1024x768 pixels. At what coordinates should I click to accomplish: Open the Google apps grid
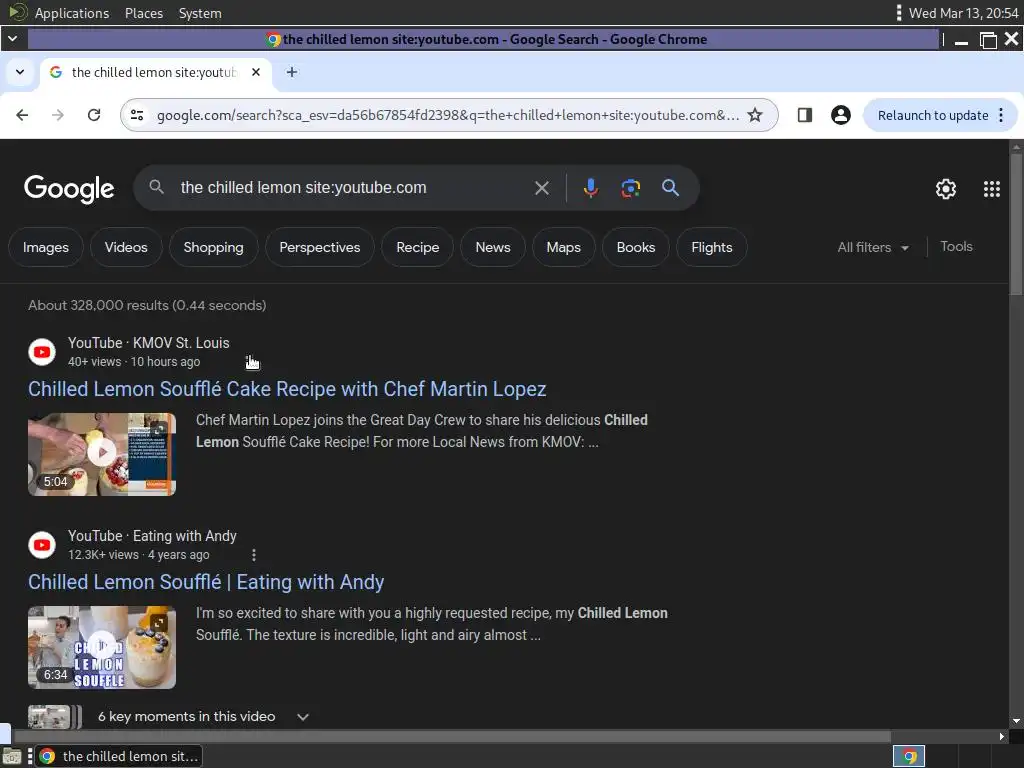point(991,189)
